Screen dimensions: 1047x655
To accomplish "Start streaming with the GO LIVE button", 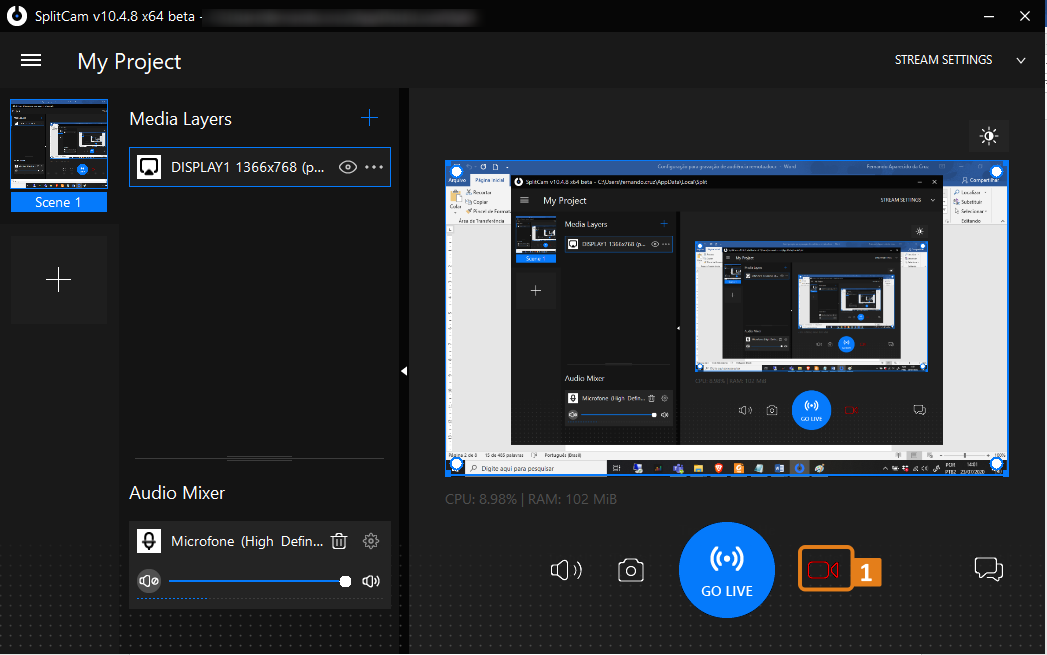I will 726,570.
